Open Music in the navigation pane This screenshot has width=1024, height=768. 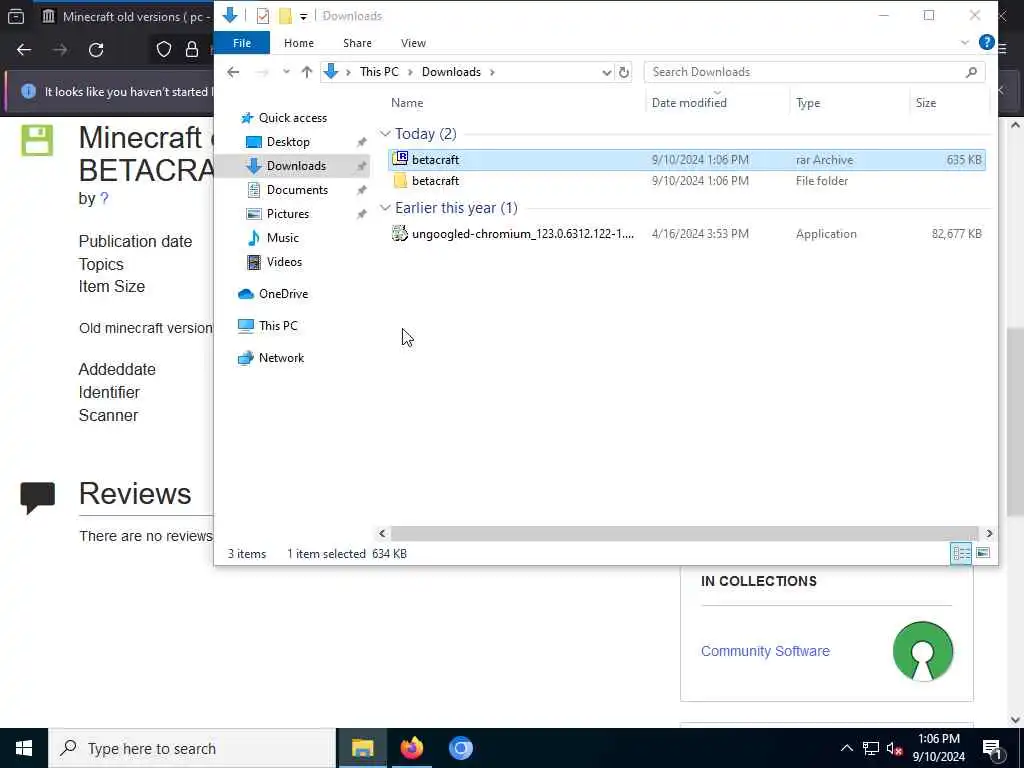coord(282,238)
